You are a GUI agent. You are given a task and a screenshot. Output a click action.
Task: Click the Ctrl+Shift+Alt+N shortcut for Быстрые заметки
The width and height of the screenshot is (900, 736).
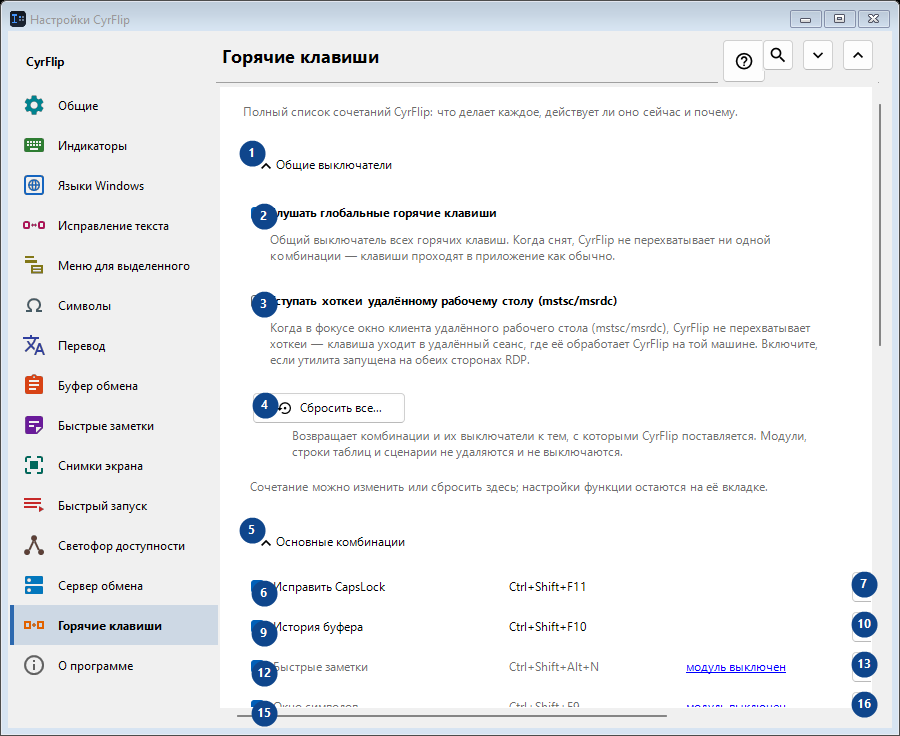[x=554, y=667]
